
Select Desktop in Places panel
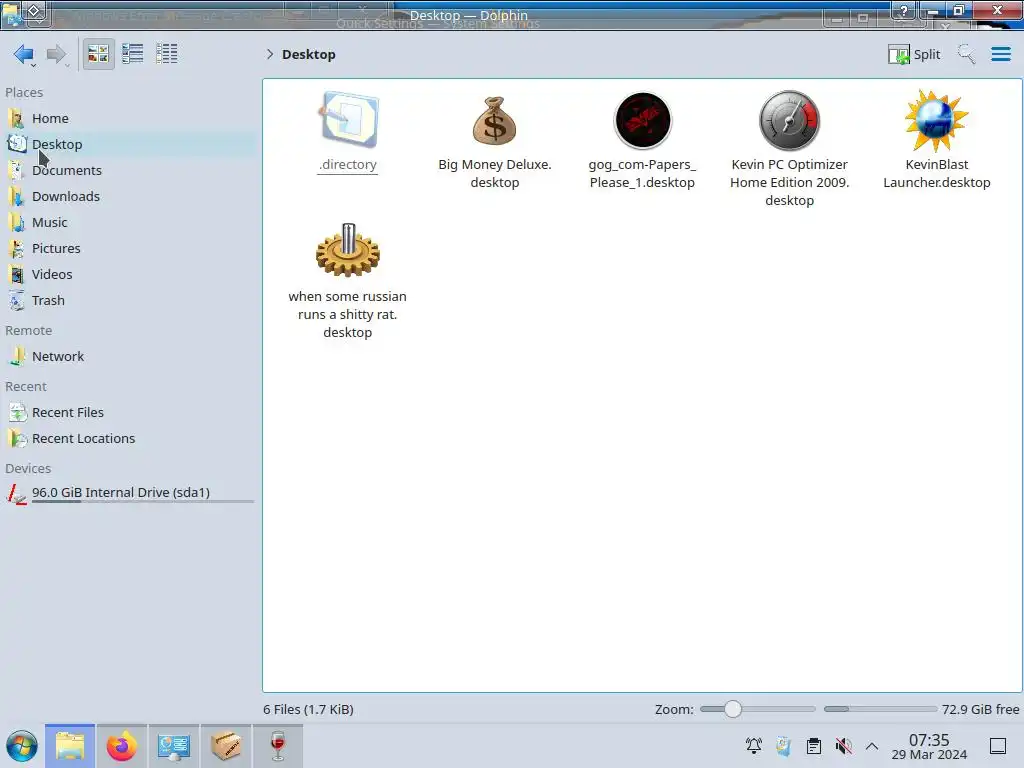coord(129,144)
